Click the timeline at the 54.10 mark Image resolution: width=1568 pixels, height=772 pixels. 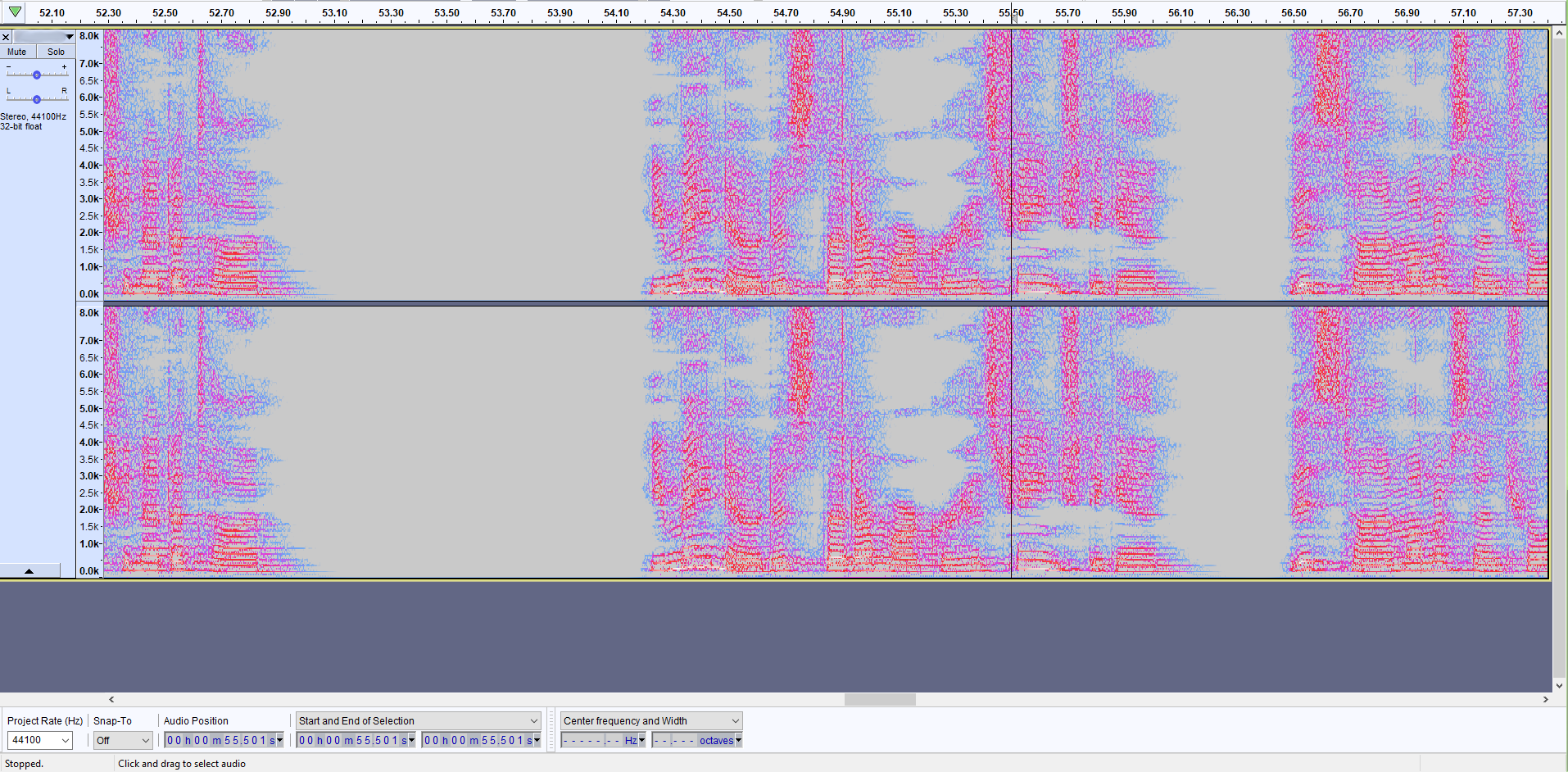614,12
